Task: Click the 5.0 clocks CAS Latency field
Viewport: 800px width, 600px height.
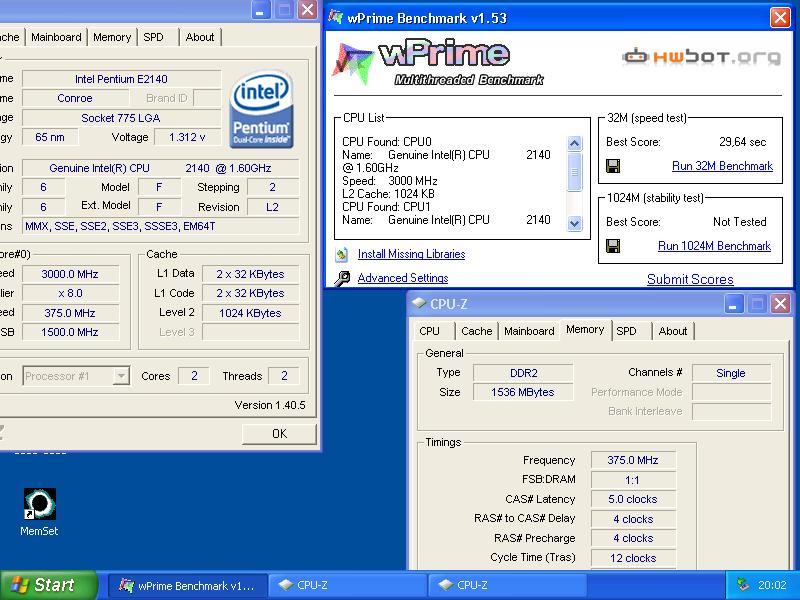Action: click(x=633, y=499)
